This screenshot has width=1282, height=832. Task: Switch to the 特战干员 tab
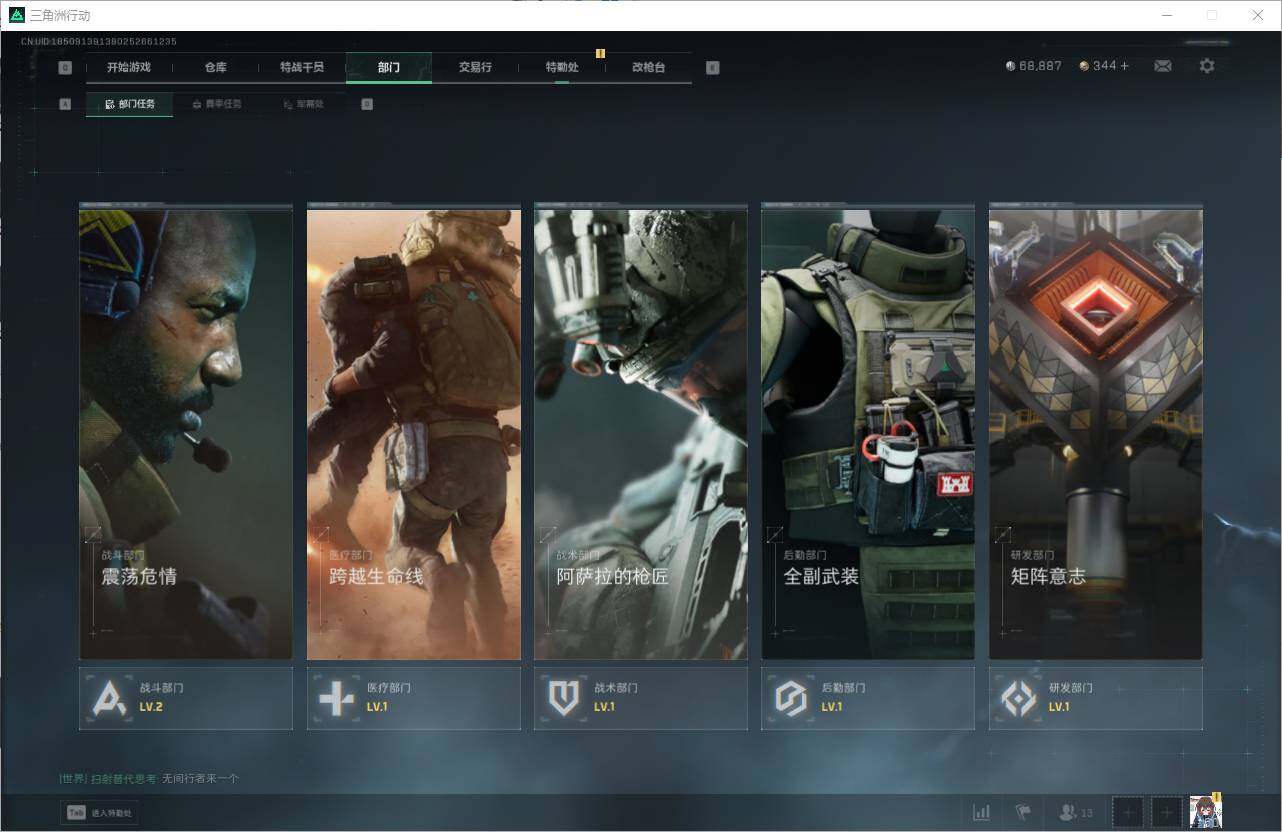[x=302, y=67]
